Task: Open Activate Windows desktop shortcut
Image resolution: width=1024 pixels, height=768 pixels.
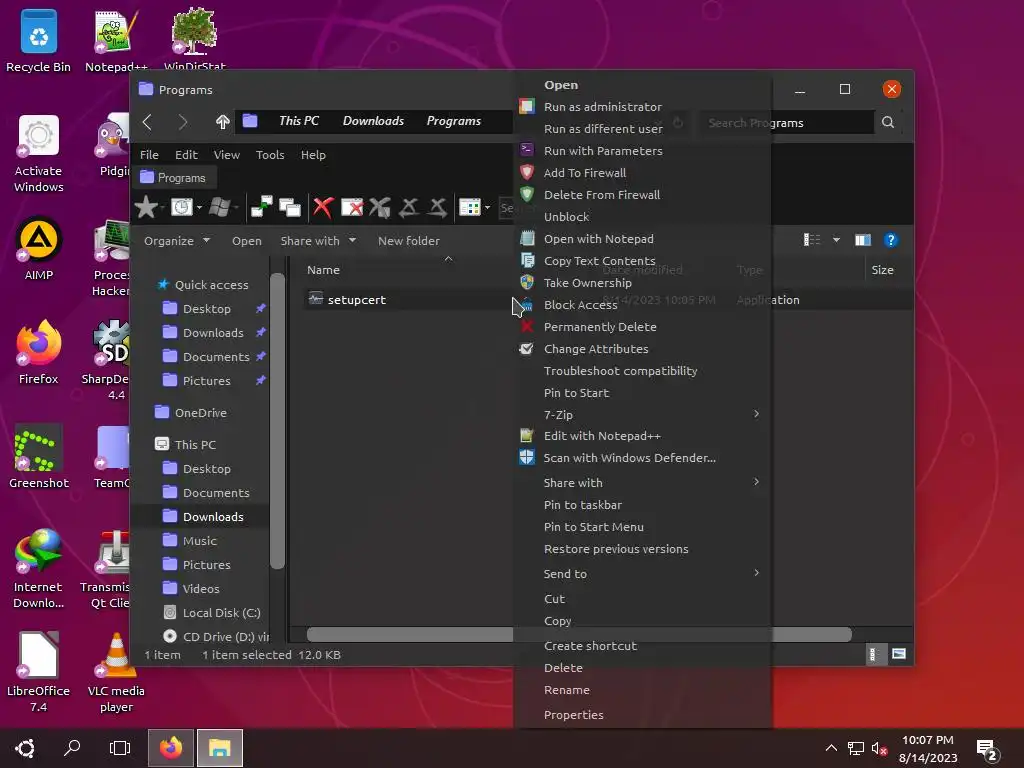Action: (x=39, y=154)
